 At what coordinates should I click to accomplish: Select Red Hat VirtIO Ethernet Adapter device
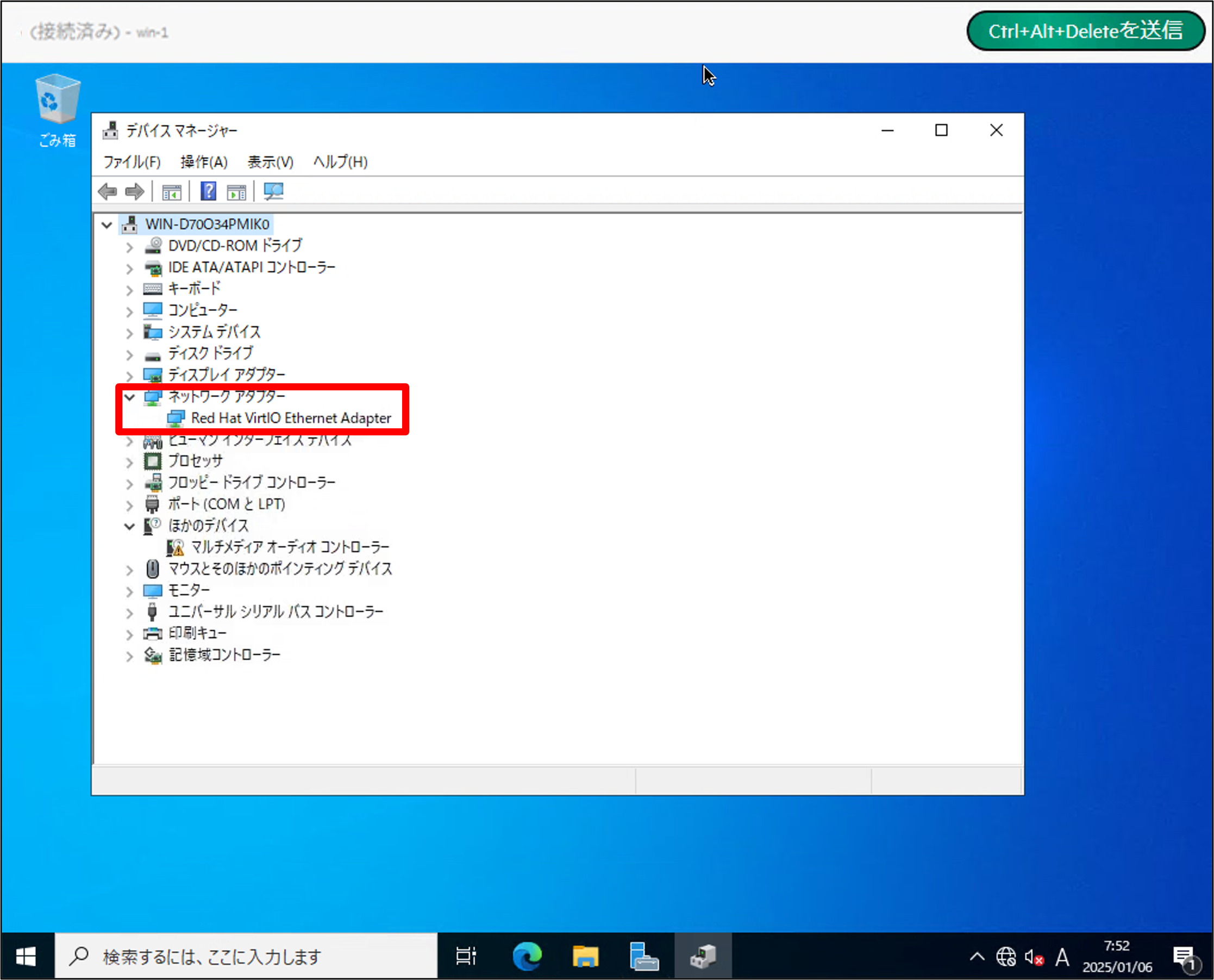pyautogui.click(x=290, y=419)
